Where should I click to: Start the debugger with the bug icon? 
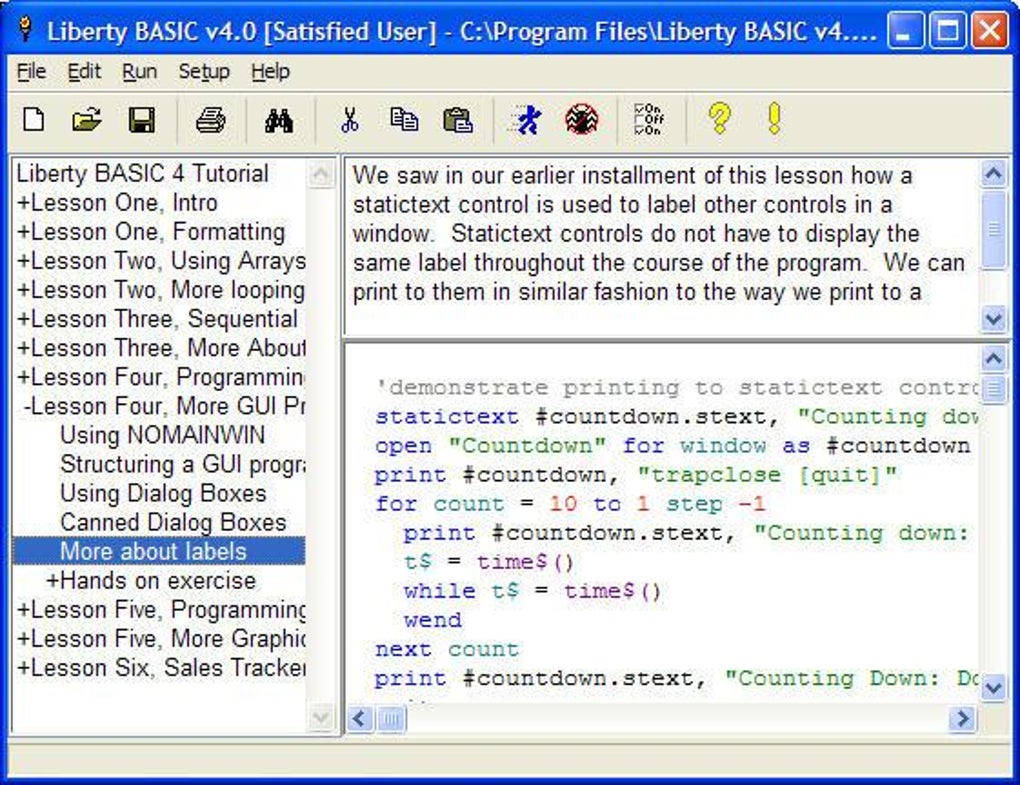click(x=582, y=120)
